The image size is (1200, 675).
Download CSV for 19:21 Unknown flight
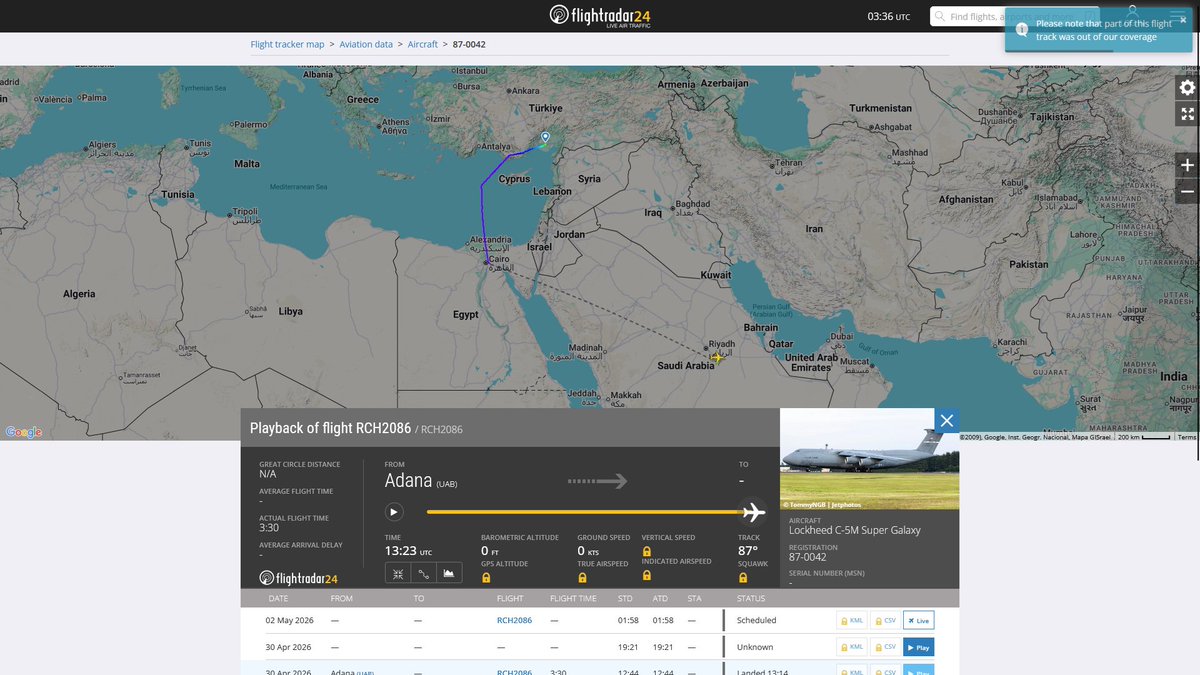884,647
